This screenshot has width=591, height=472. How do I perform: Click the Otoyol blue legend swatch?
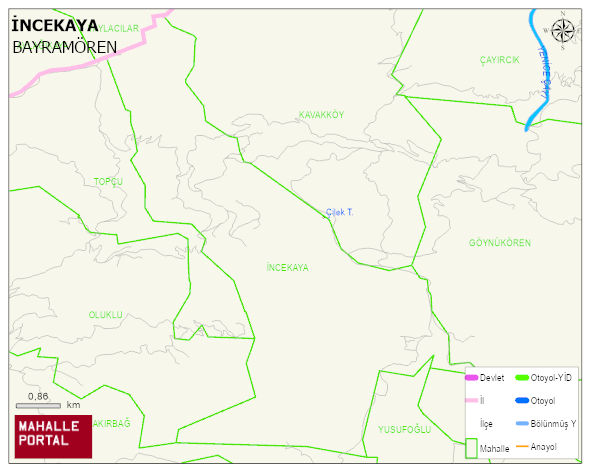point(522,400)
